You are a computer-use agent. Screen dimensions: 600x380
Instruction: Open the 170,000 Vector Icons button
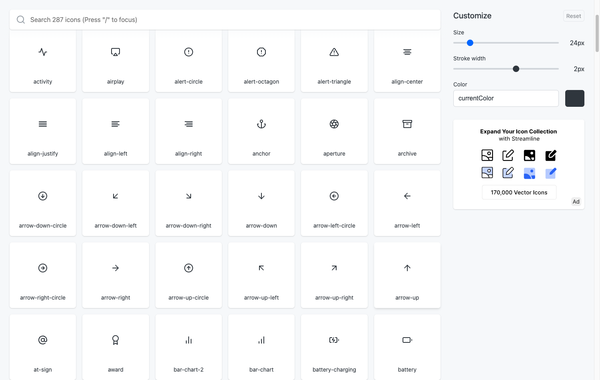coord(519,192)
